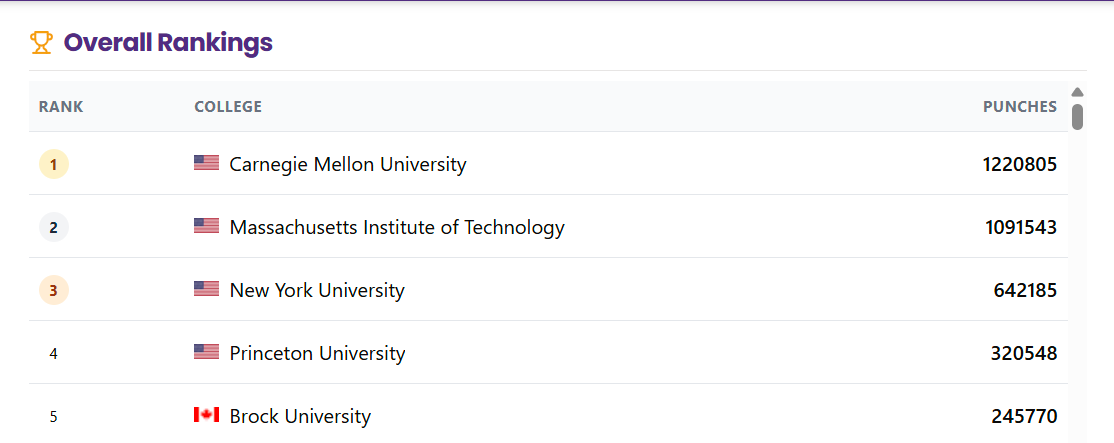This screenshot has height=443, width=1114.
Task: Click the US flag beside Princeton University
Action: (206, 351)
